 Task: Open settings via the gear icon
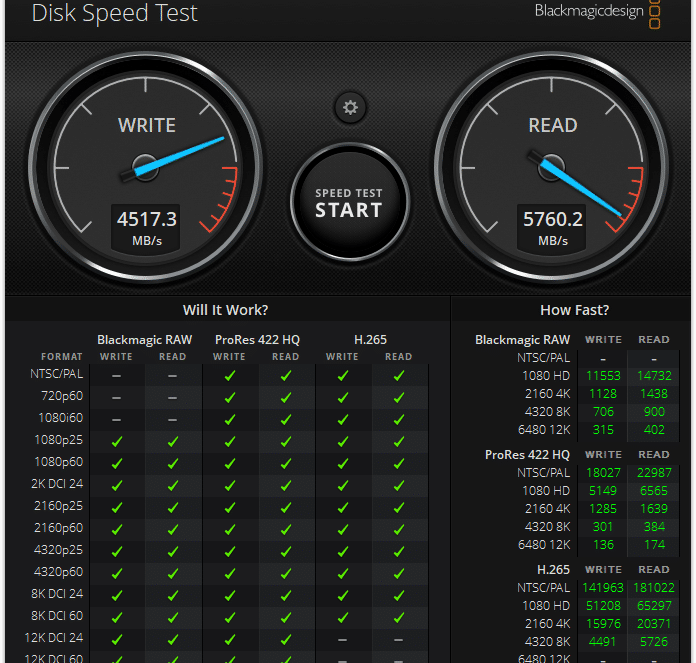click(x=350, y=107)
